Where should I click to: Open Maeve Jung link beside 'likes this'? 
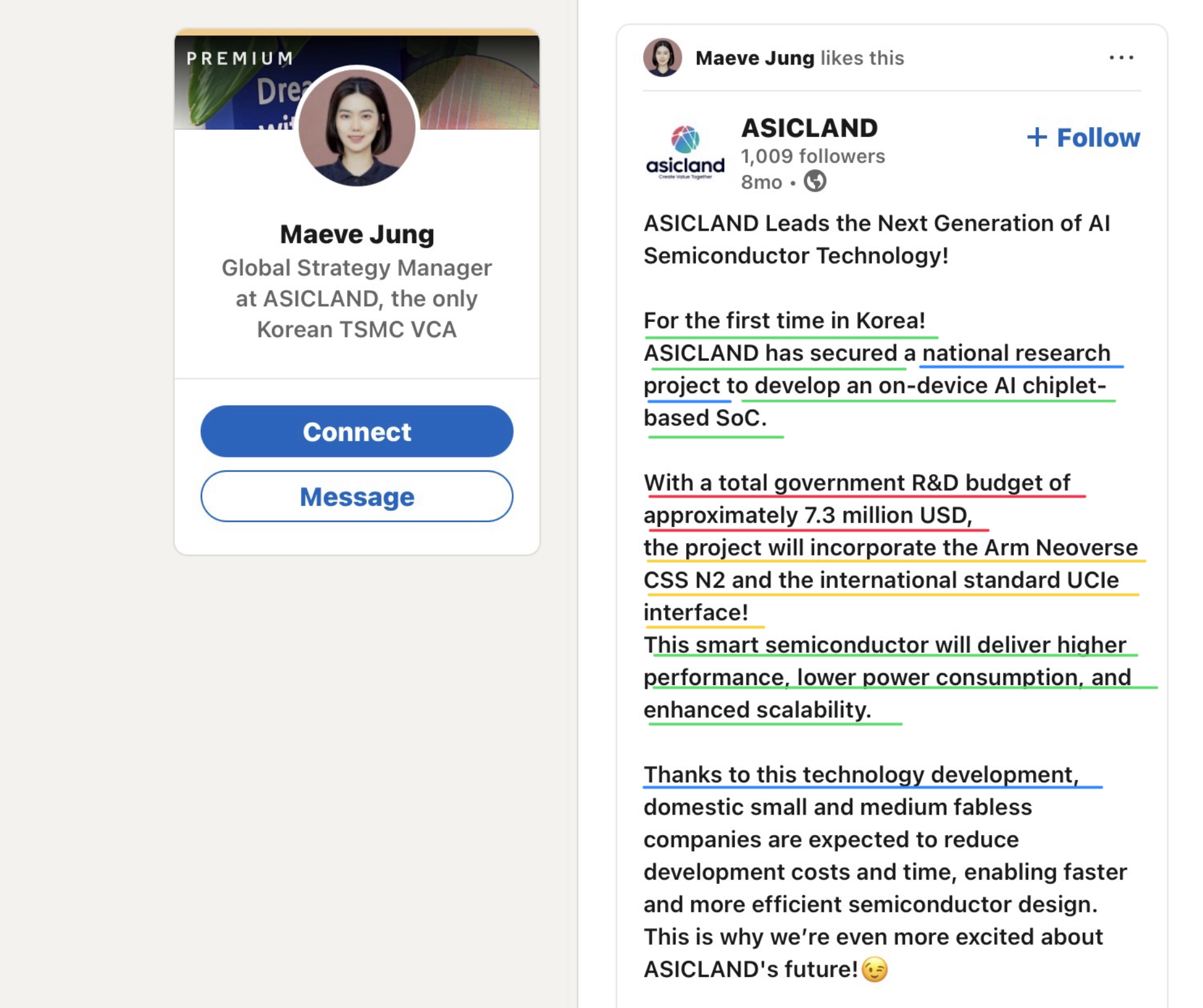click(x=754, y=58)
